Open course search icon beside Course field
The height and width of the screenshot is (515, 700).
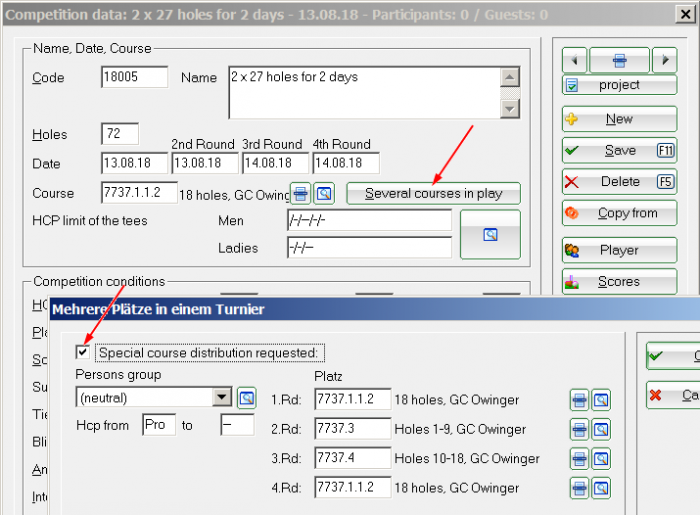point(324,194)
